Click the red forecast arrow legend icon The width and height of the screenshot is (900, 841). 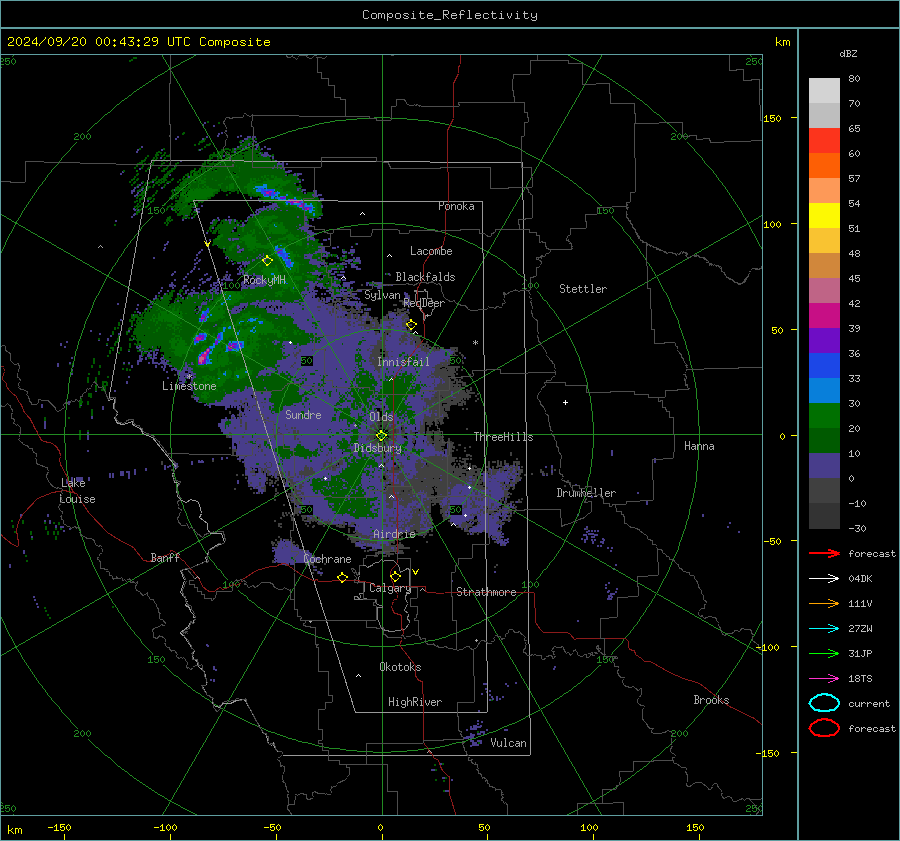824,553
